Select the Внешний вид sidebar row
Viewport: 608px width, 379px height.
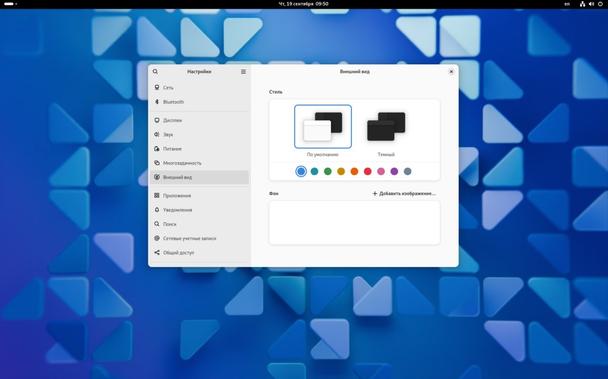200,177
